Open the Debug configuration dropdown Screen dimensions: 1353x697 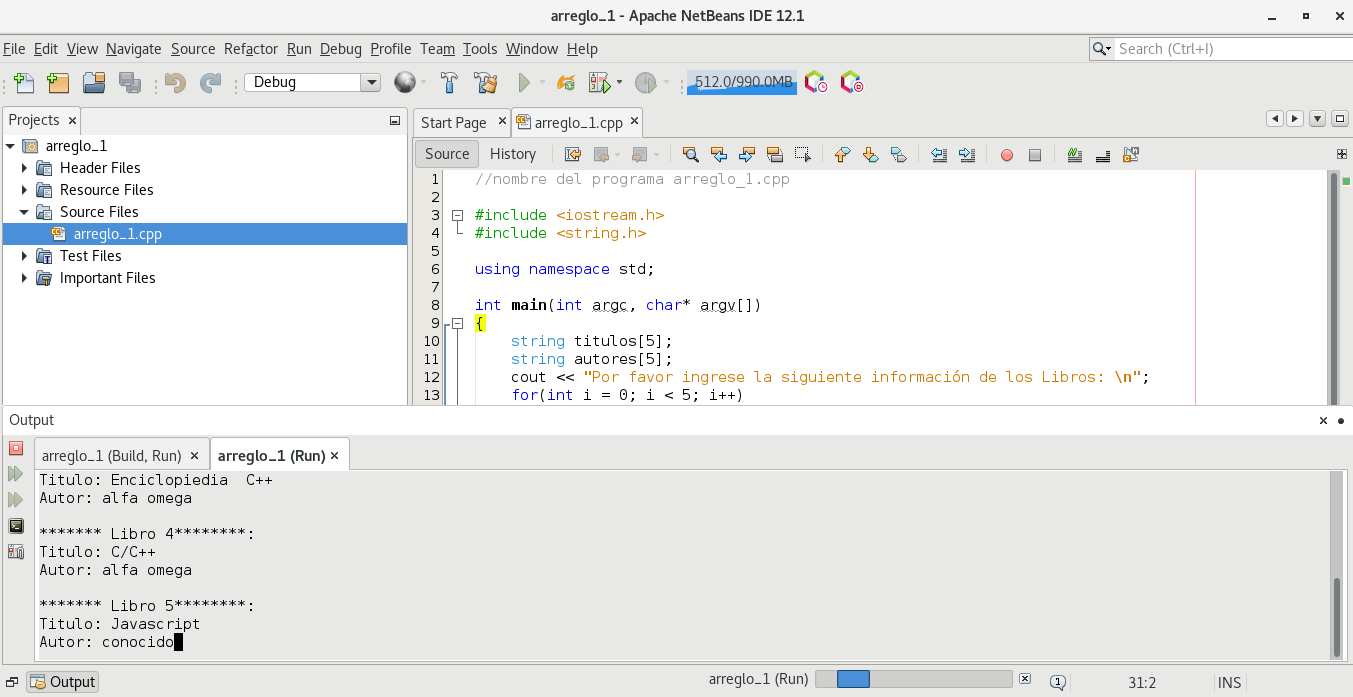pos(370,83)
